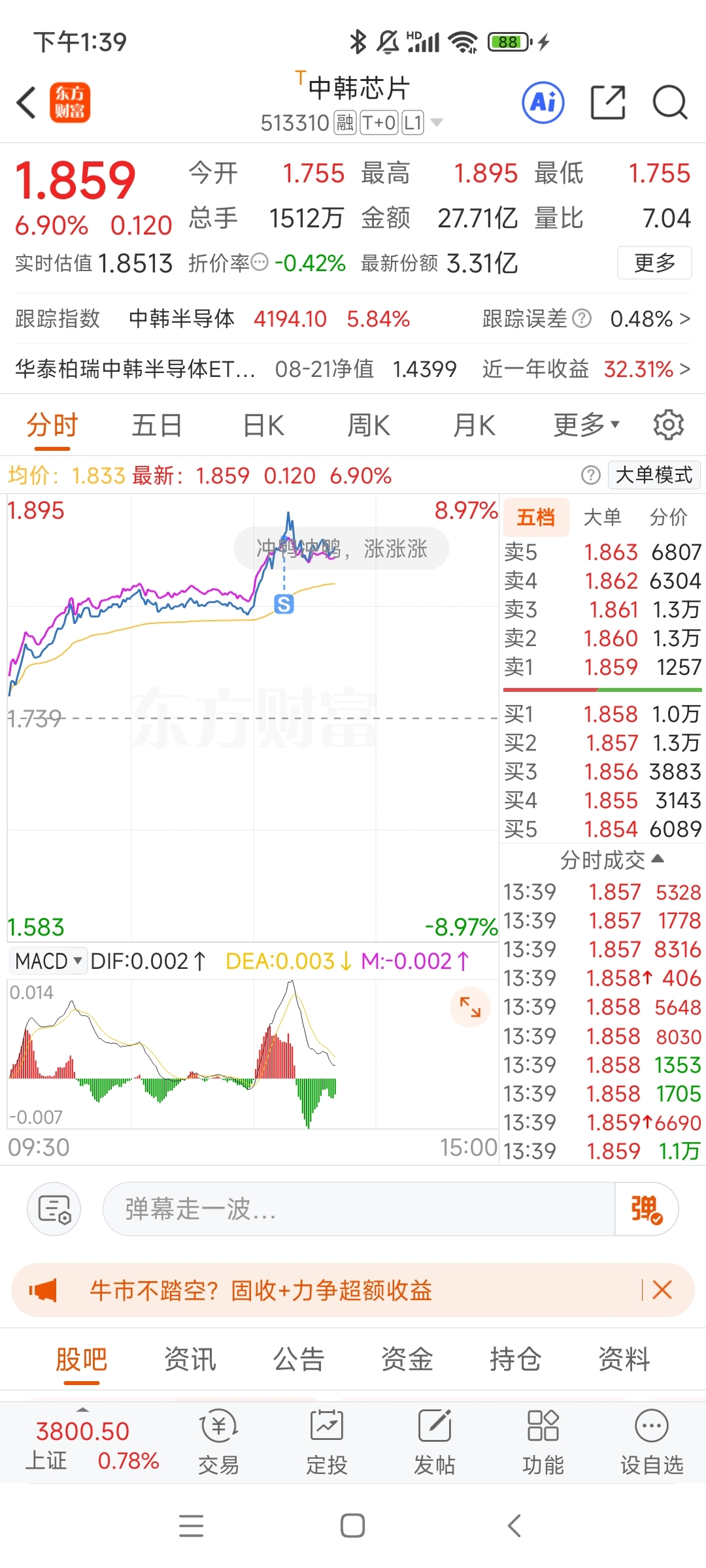The image size is (706, 1568).
Task: Switch to 资讯 tab
Action: pyautogui.click(x=190, y=1360)
